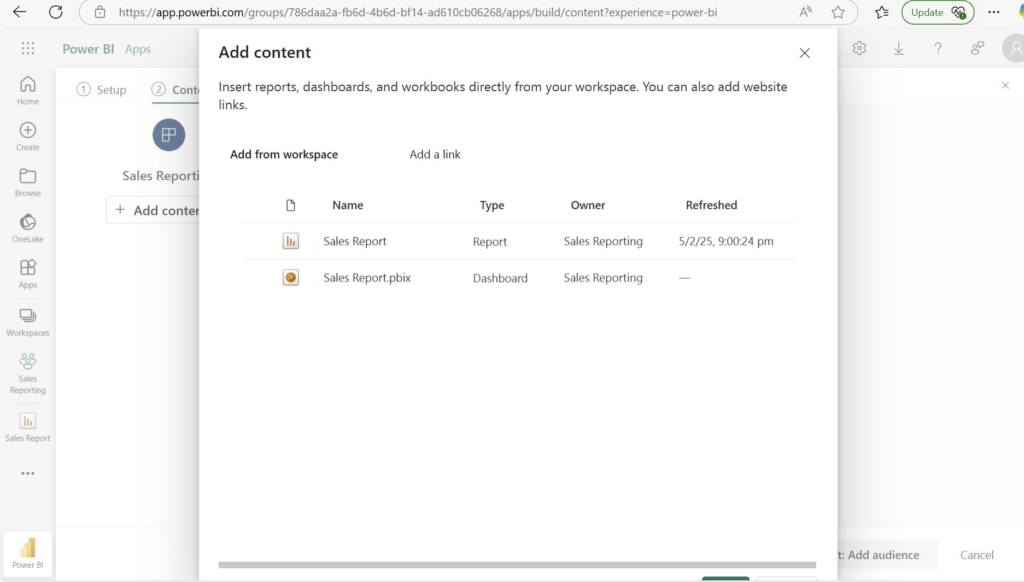Open the Apps sidebar icon
Image resolution: width=1024 pixels, height=582 pixels.
28,273
